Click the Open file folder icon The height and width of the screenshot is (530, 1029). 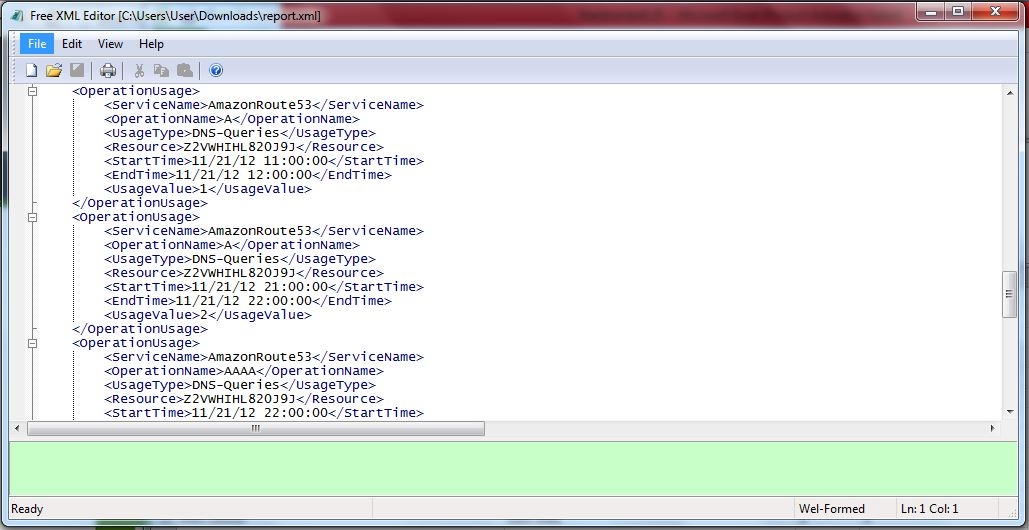pos(54,70)
